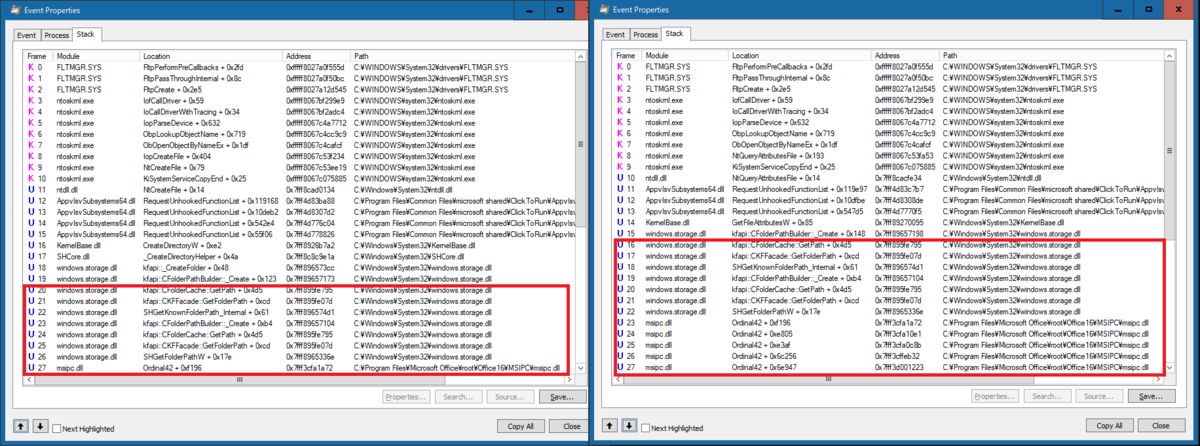This screenshot has width=1200, height=446.
Task: Select frame 27 msipc.dll row in left window
Action: click(301, 367)
